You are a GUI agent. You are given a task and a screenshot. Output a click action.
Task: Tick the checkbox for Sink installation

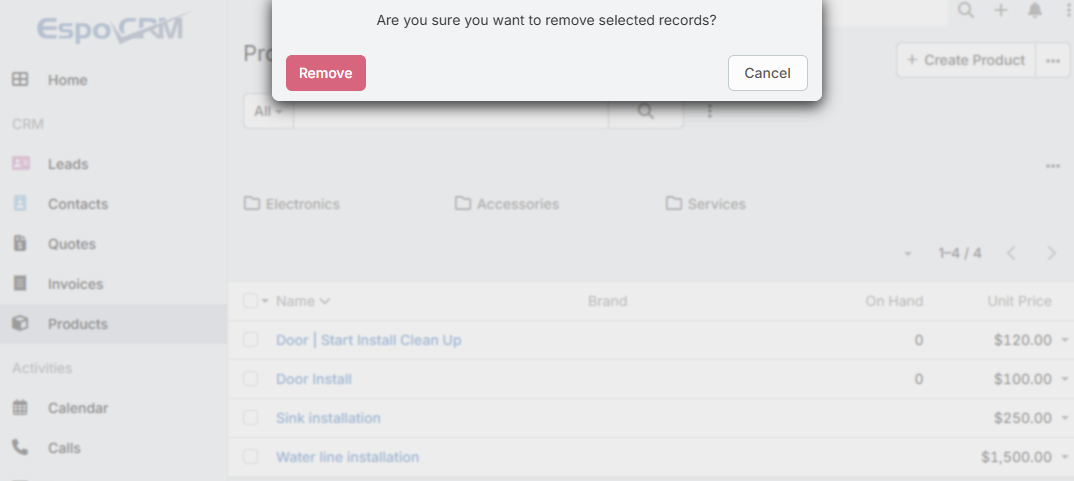(x=251, y=418)
